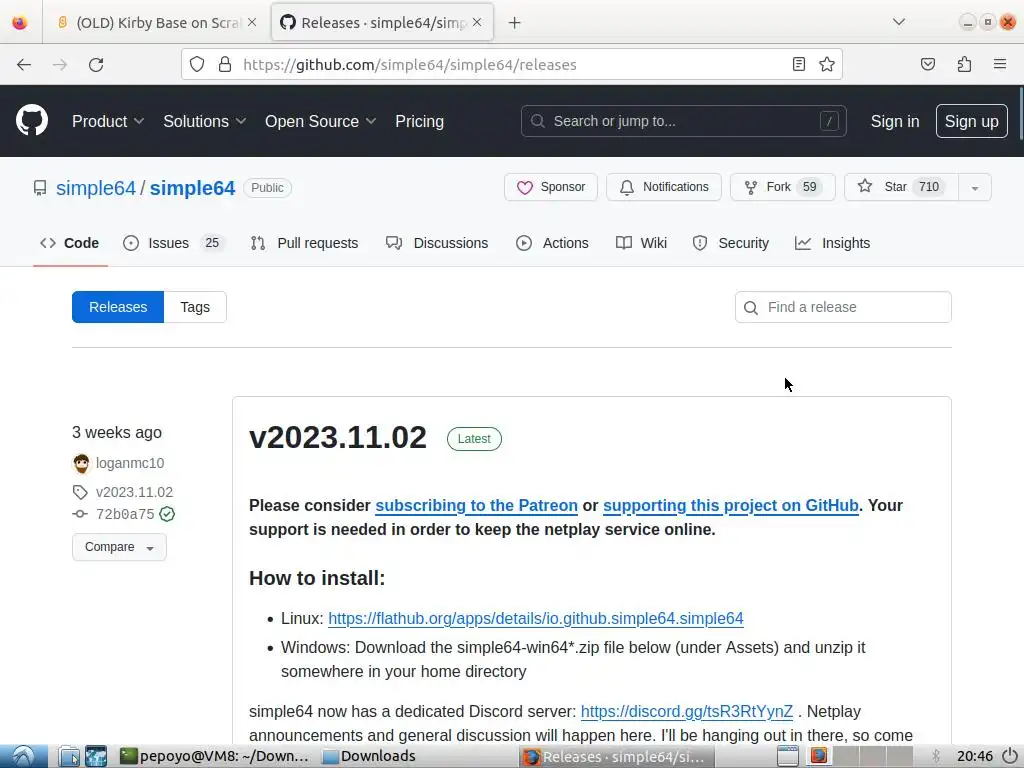Select the Releases toggle button
Screen dimensions: 1024x768
tap(118, 307)
